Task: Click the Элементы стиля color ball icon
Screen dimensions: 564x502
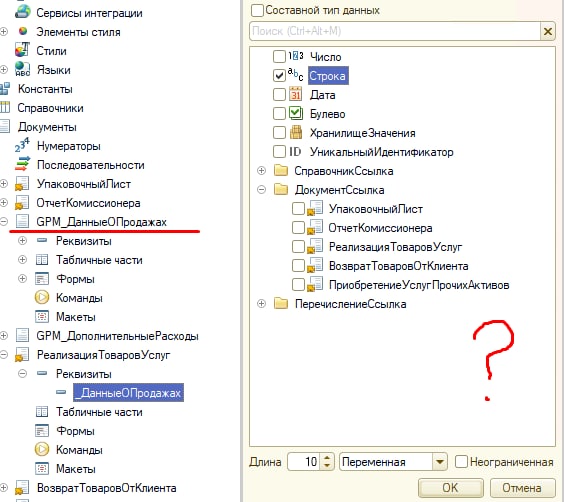Action: (x=23, y=31)
